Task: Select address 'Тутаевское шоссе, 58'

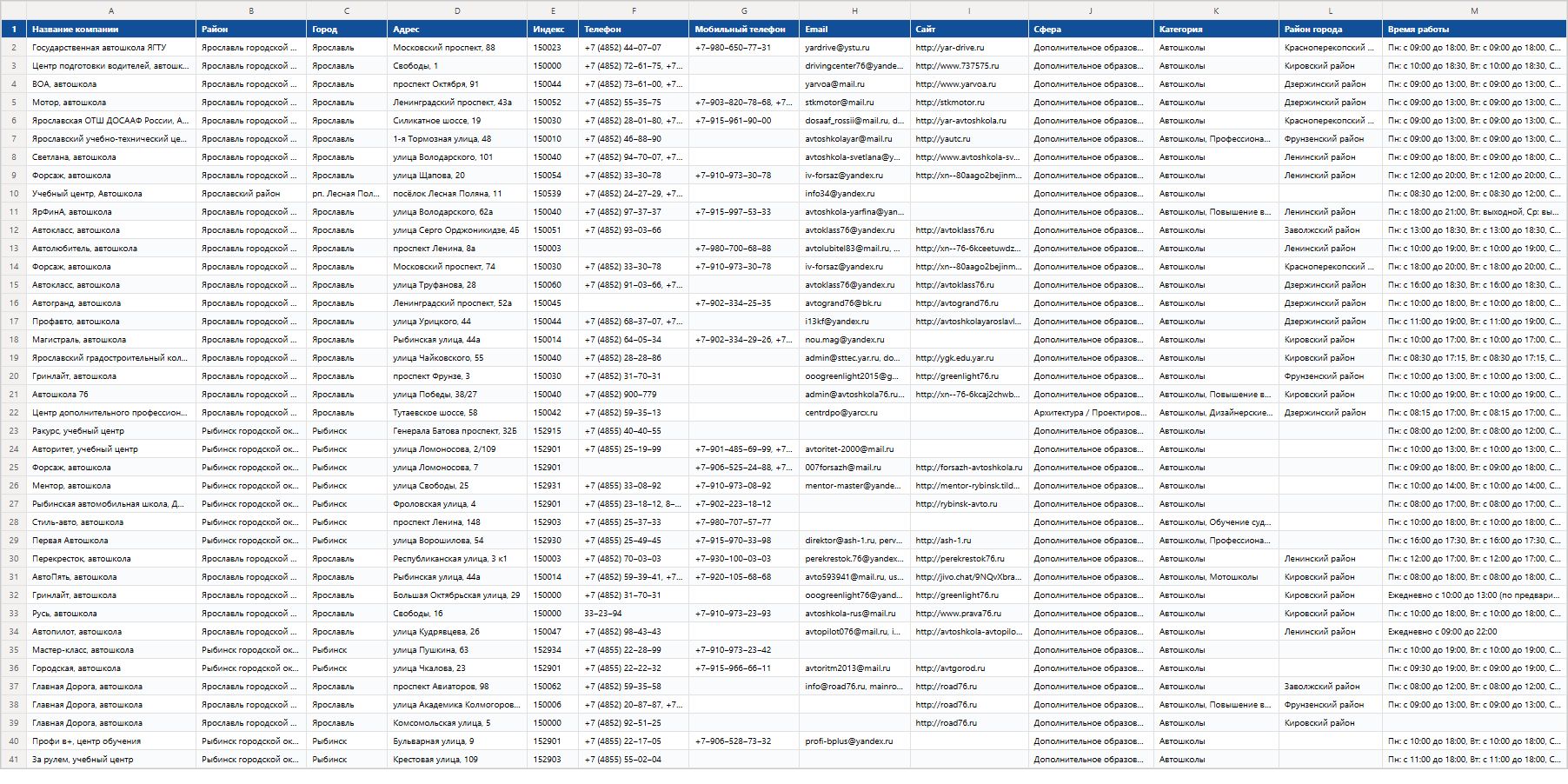Action: (457, 413)
